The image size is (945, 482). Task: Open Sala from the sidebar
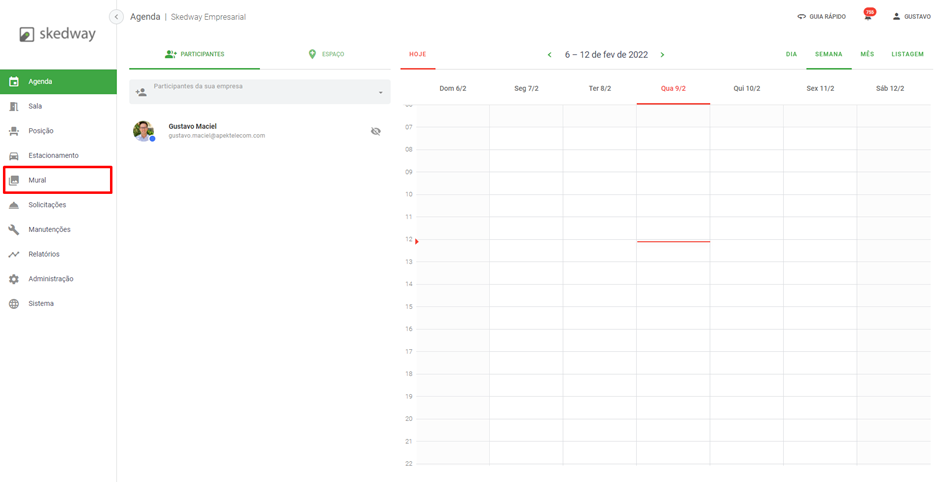click(x=35, y=106)
